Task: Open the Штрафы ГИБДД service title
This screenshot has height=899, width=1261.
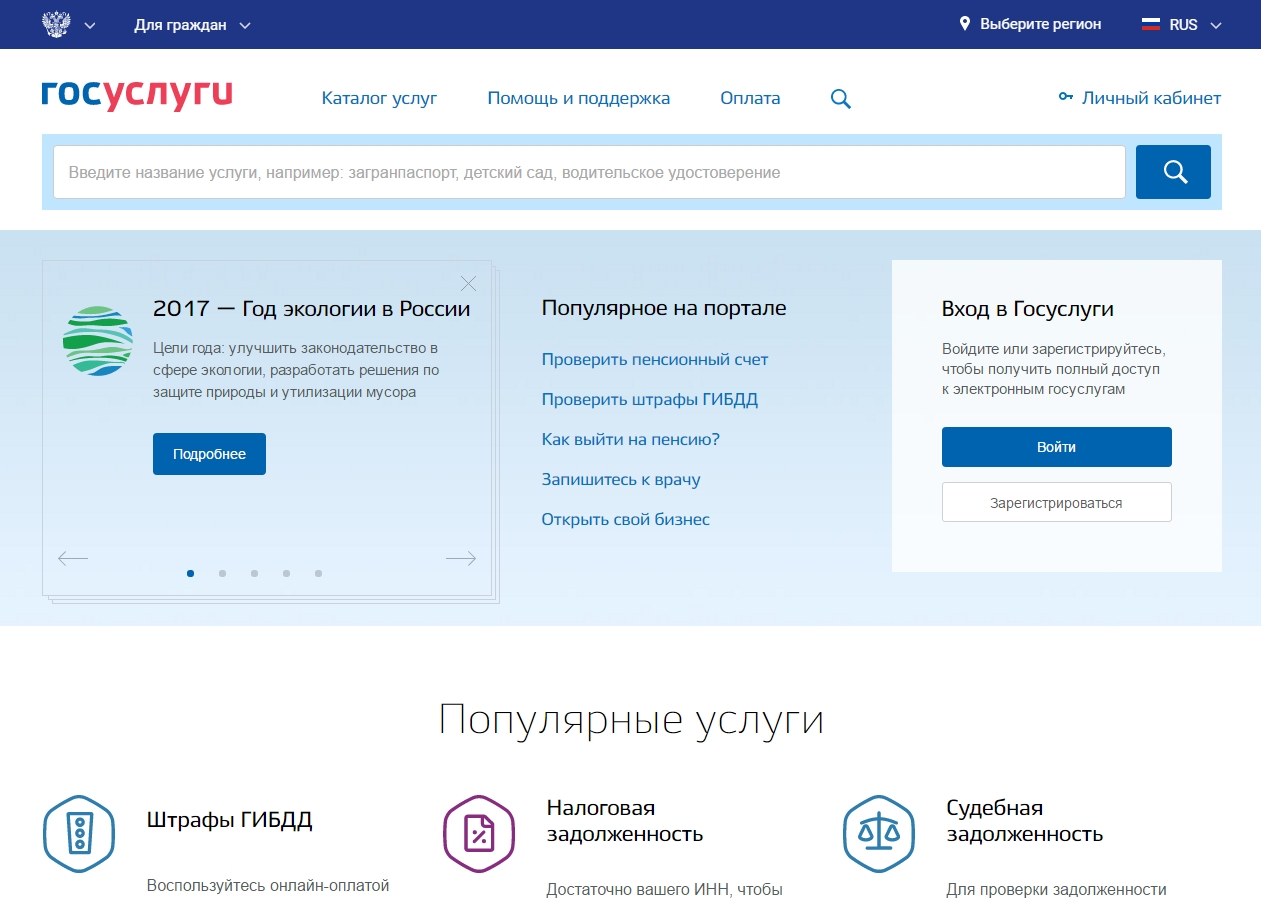Action: coord(230,821)
